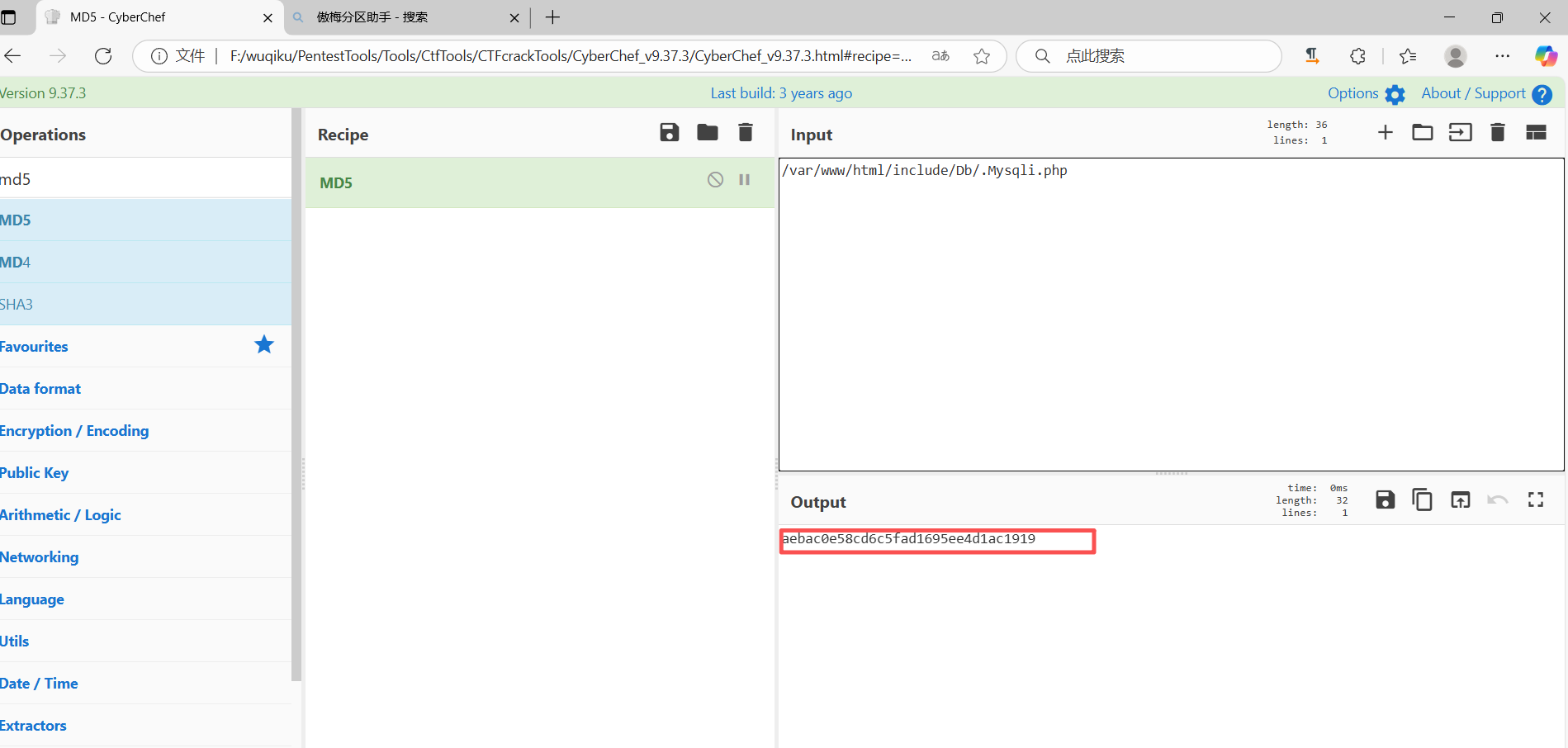Close the 傲梅分区助手 tab
Screen dimensions: 1568x748
click(514, 17)
